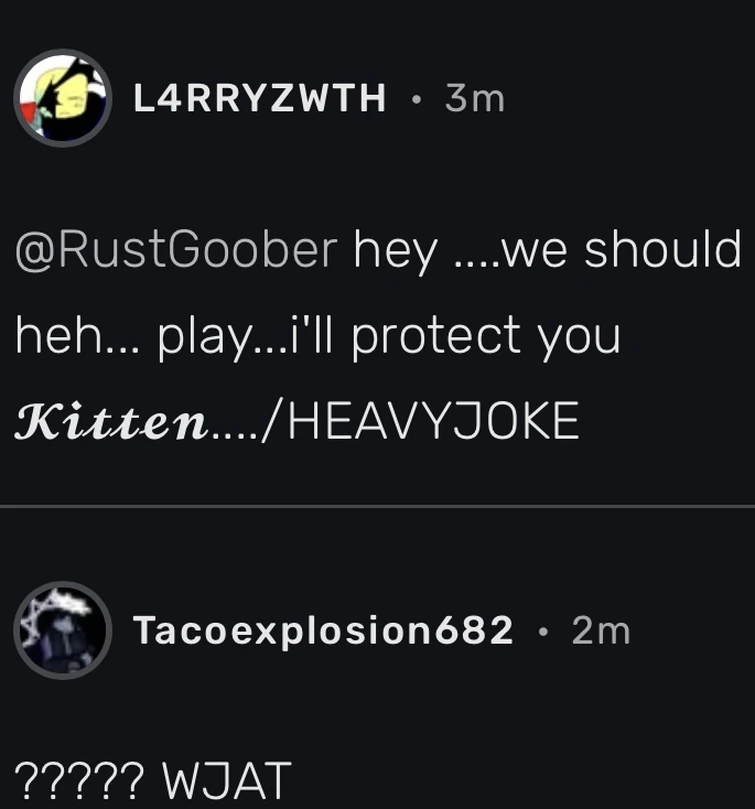This screenshot has height=809, width=755.
Task: Select the 3m timestamp
Action: tap(475, 99)
